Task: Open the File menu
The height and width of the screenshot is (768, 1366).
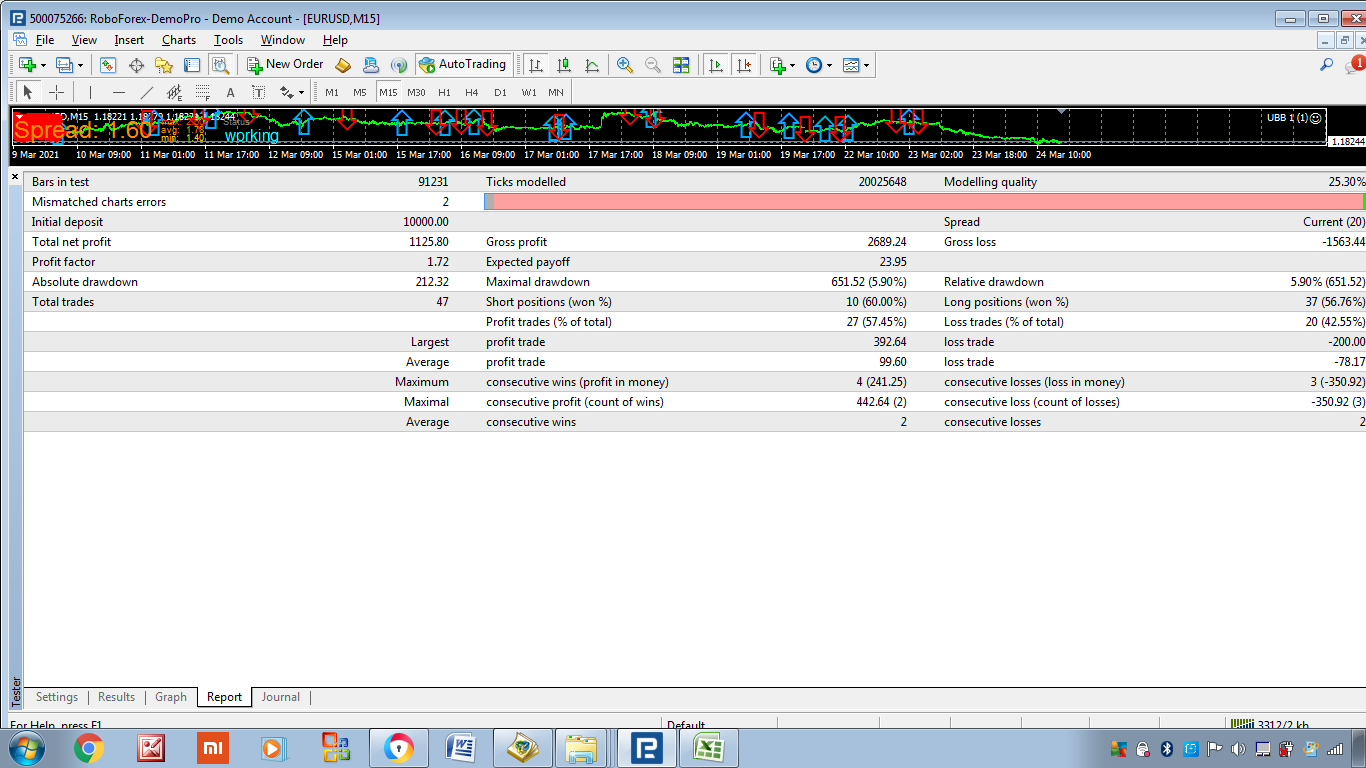Action: point(45,40)
